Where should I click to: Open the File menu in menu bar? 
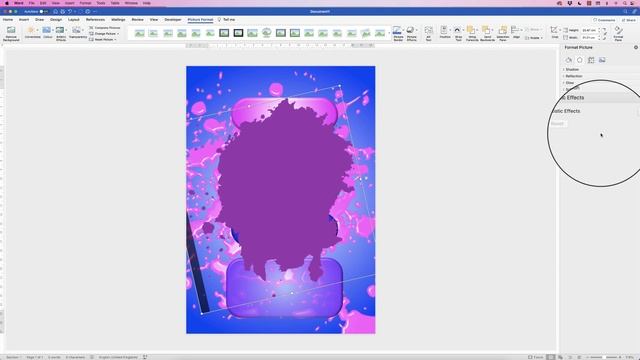[31, 3]
